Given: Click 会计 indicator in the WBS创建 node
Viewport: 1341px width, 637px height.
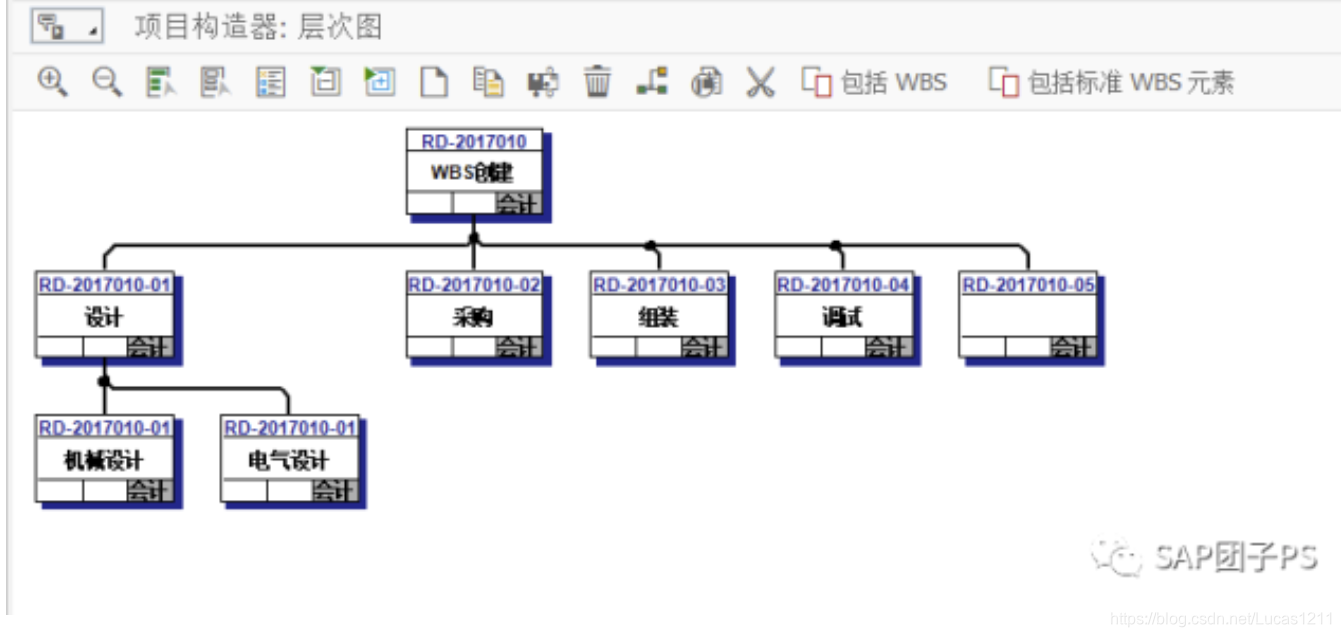Looking at the screenshot, I should click(519, 204).
